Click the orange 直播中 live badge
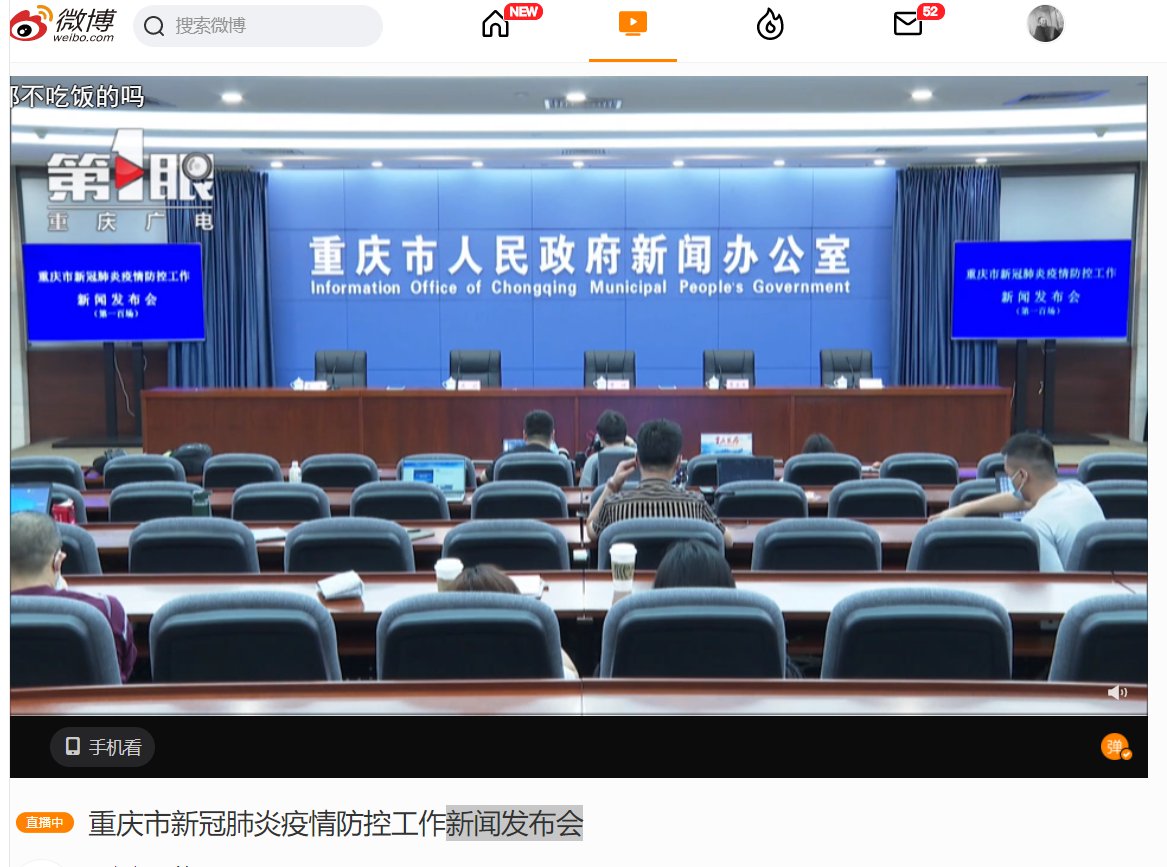 (x=45, y=823)
